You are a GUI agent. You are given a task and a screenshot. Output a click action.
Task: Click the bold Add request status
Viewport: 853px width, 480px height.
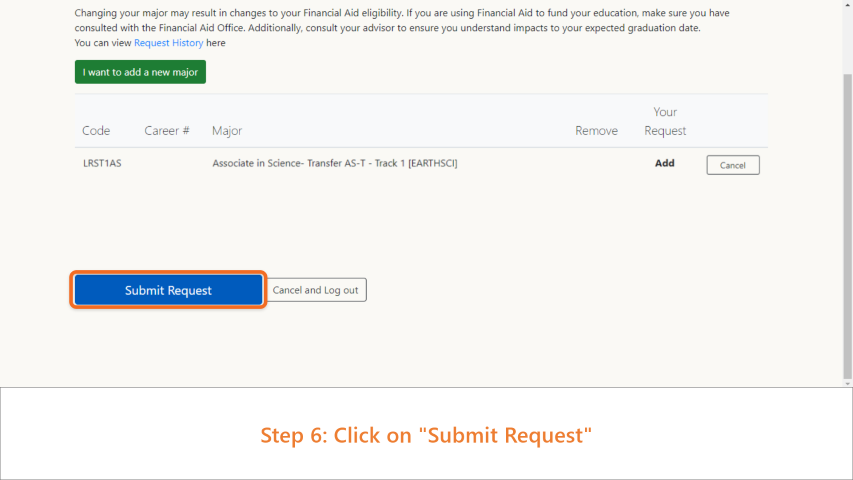pos(664,163)
